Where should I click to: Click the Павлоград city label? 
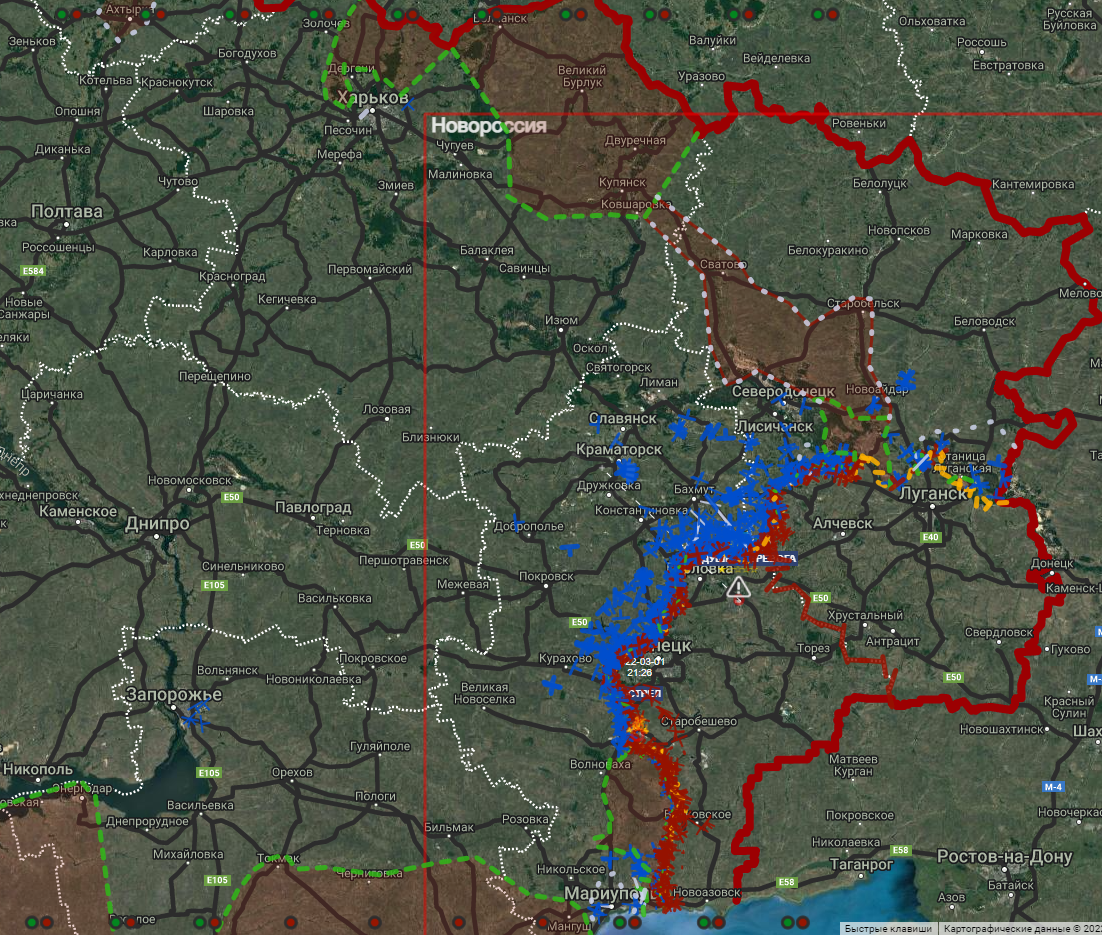pyautogui.click(x=313, y=508)
